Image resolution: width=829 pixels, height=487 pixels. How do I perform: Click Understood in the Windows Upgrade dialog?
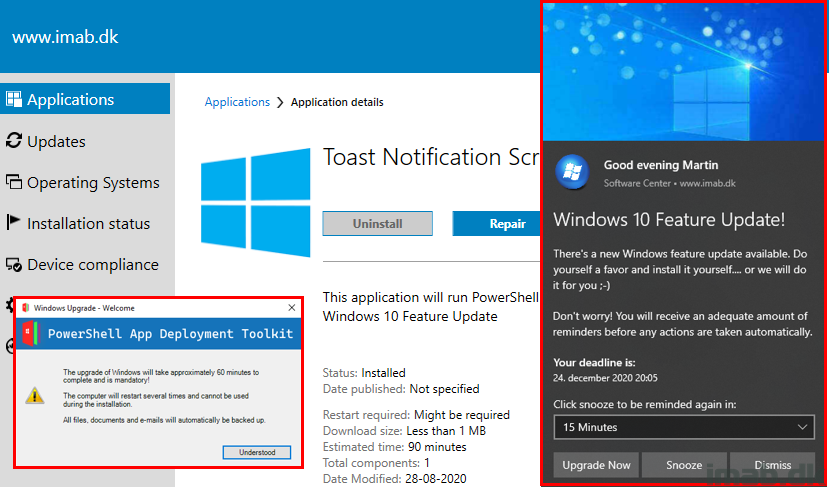coord(257,452)
